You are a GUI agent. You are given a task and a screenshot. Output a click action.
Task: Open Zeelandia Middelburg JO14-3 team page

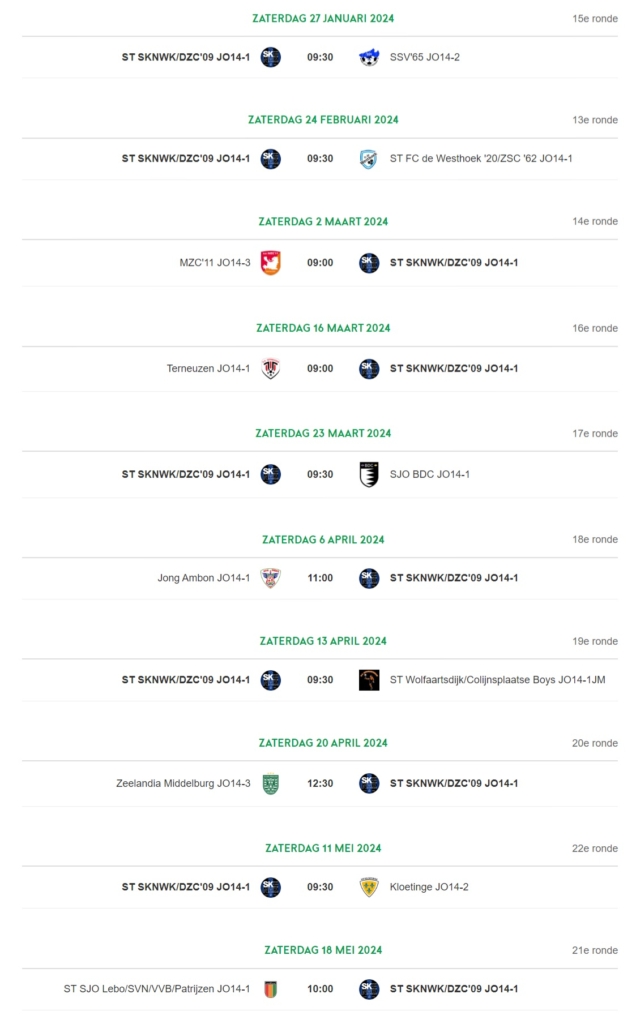coord(183,784)
